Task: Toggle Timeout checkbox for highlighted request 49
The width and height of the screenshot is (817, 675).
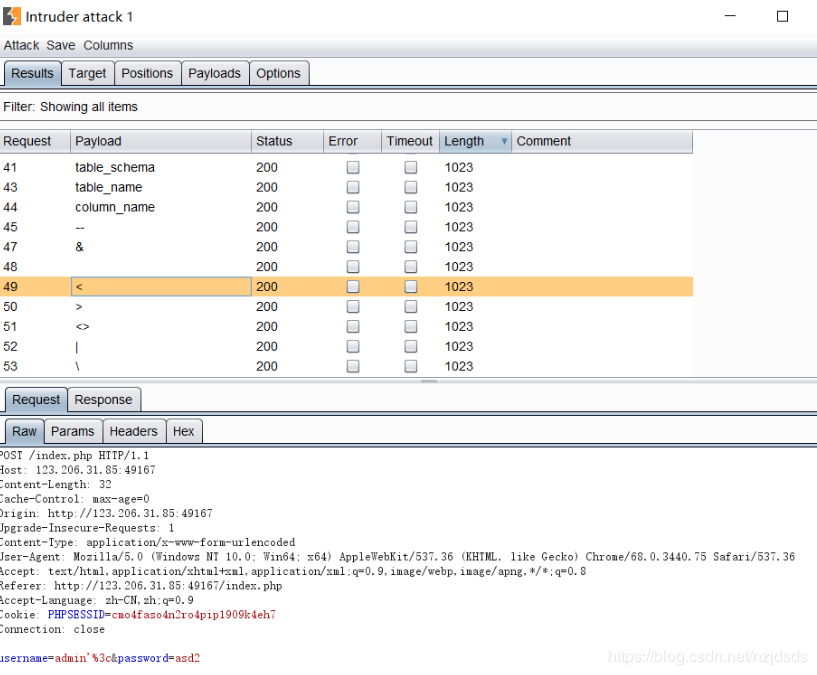Action: pyautogui.click(x=411, y=286)
